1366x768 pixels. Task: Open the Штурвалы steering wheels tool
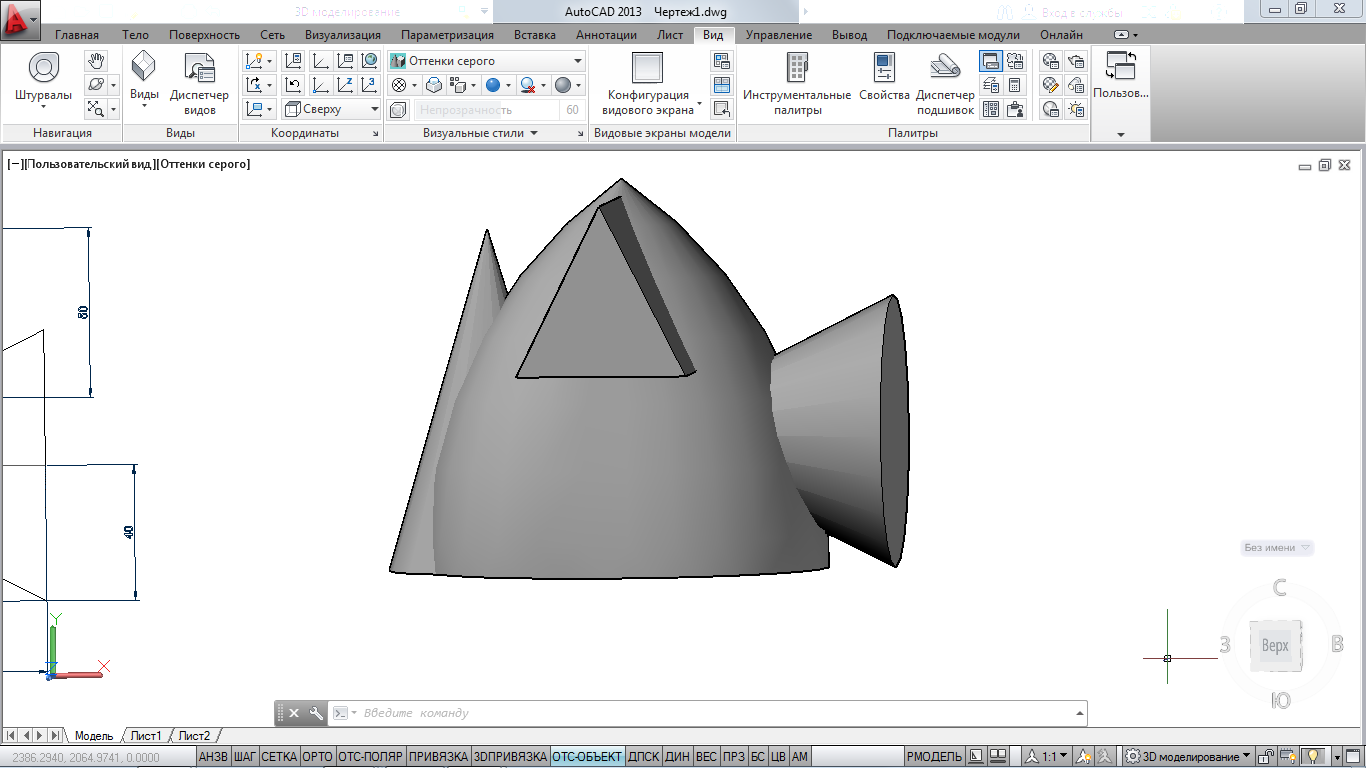(43, 79)
